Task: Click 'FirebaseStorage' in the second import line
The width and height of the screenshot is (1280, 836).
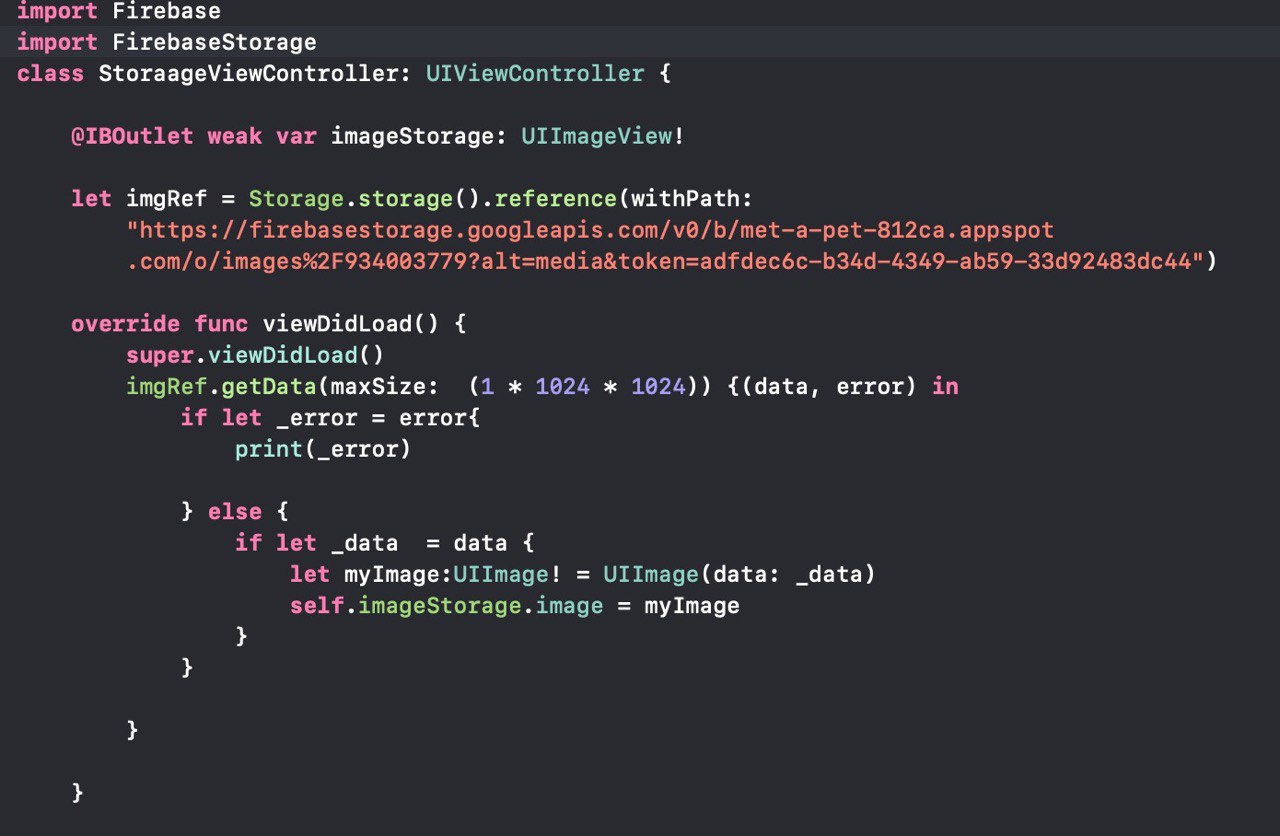Action: point(214,42)
